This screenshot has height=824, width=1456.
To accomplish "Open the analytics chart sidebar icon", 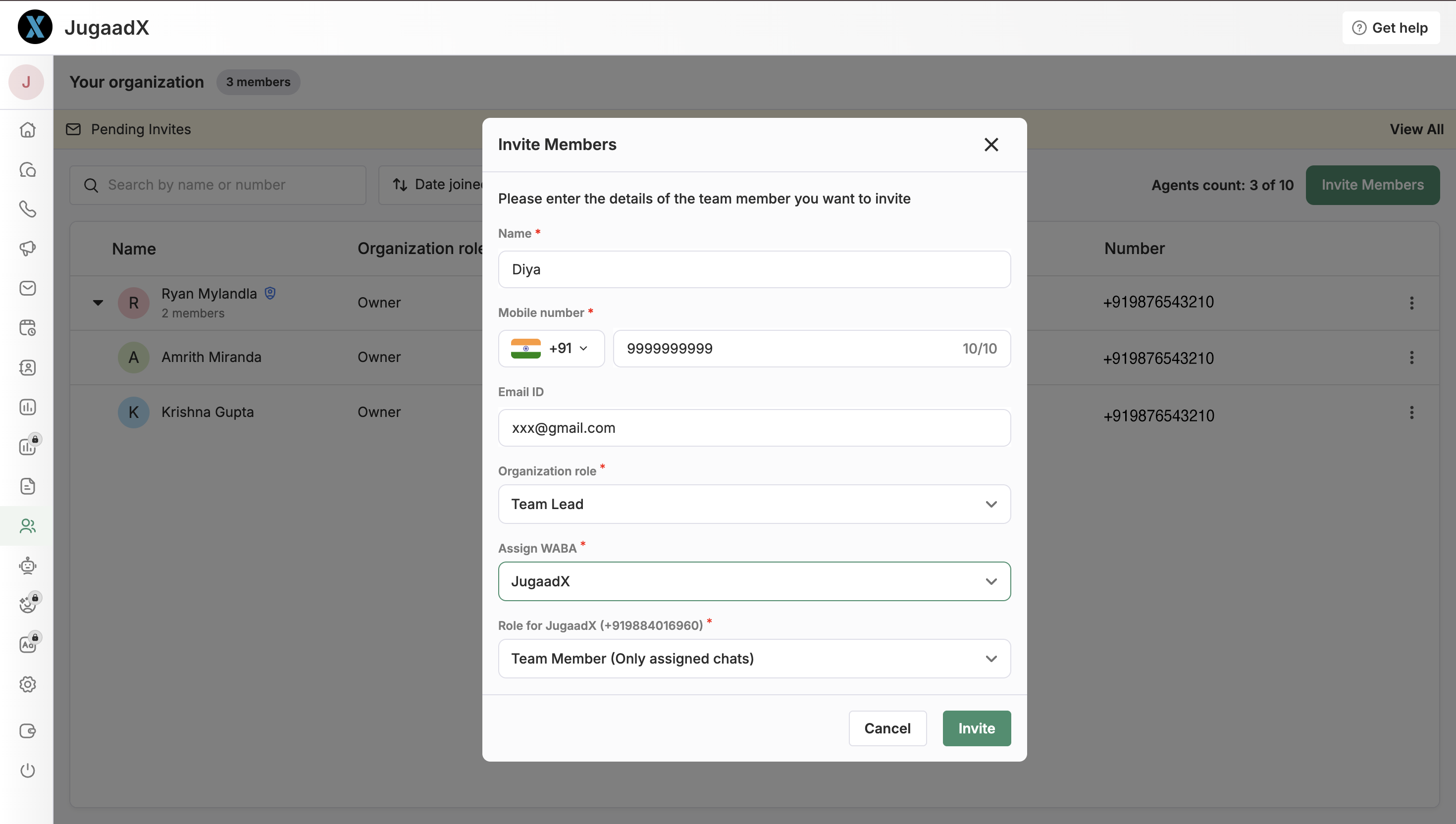I will point(27,407).
